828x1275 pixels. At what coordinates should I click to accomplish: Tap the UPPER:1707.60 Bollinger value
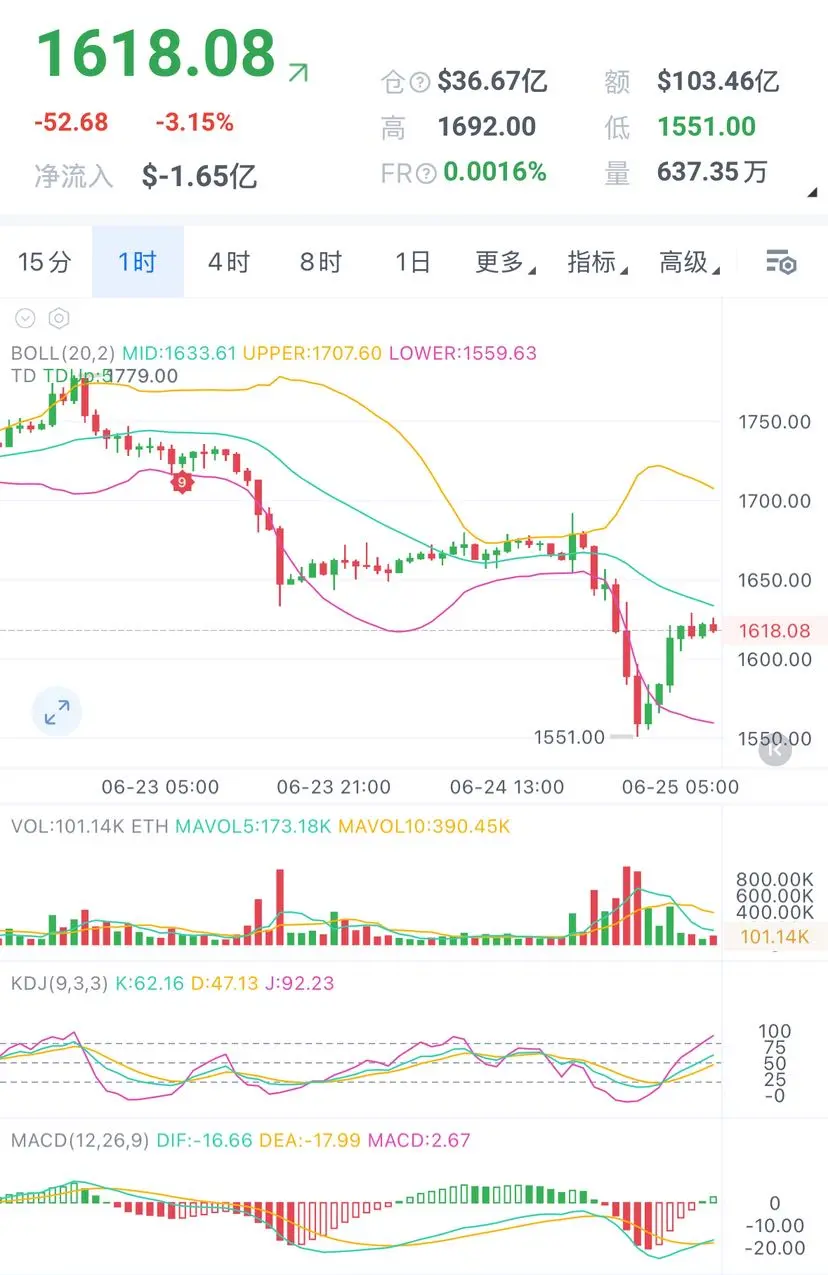(x=312, y=353)
